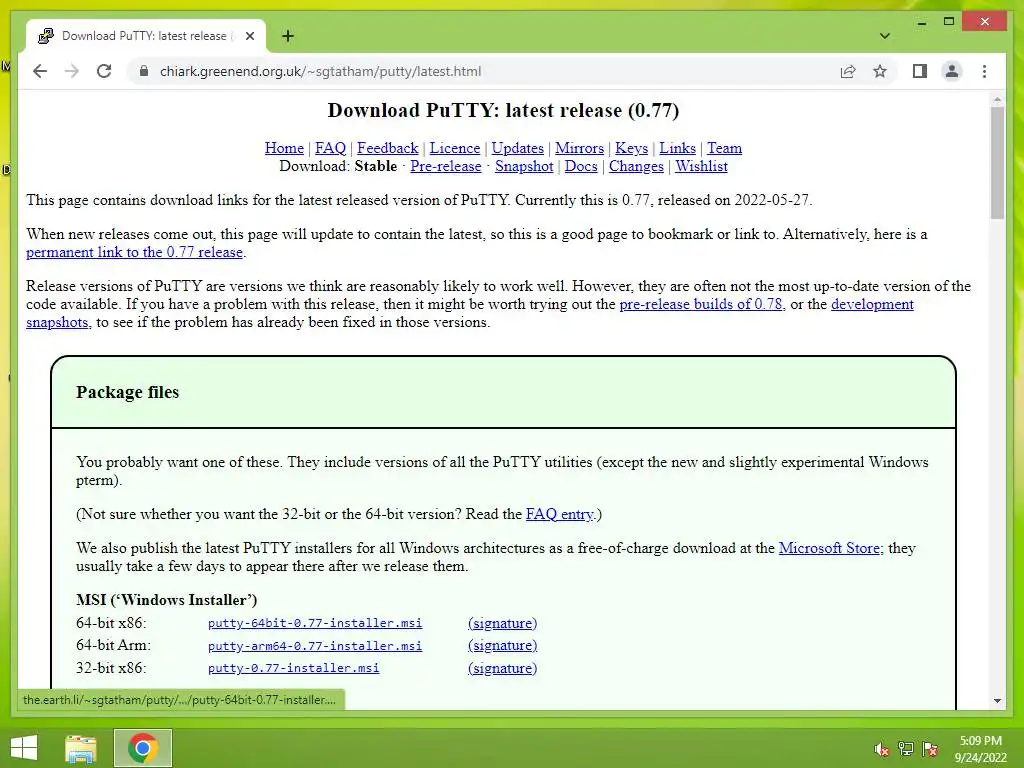Reload the PuTTY download page

[104, 71]
